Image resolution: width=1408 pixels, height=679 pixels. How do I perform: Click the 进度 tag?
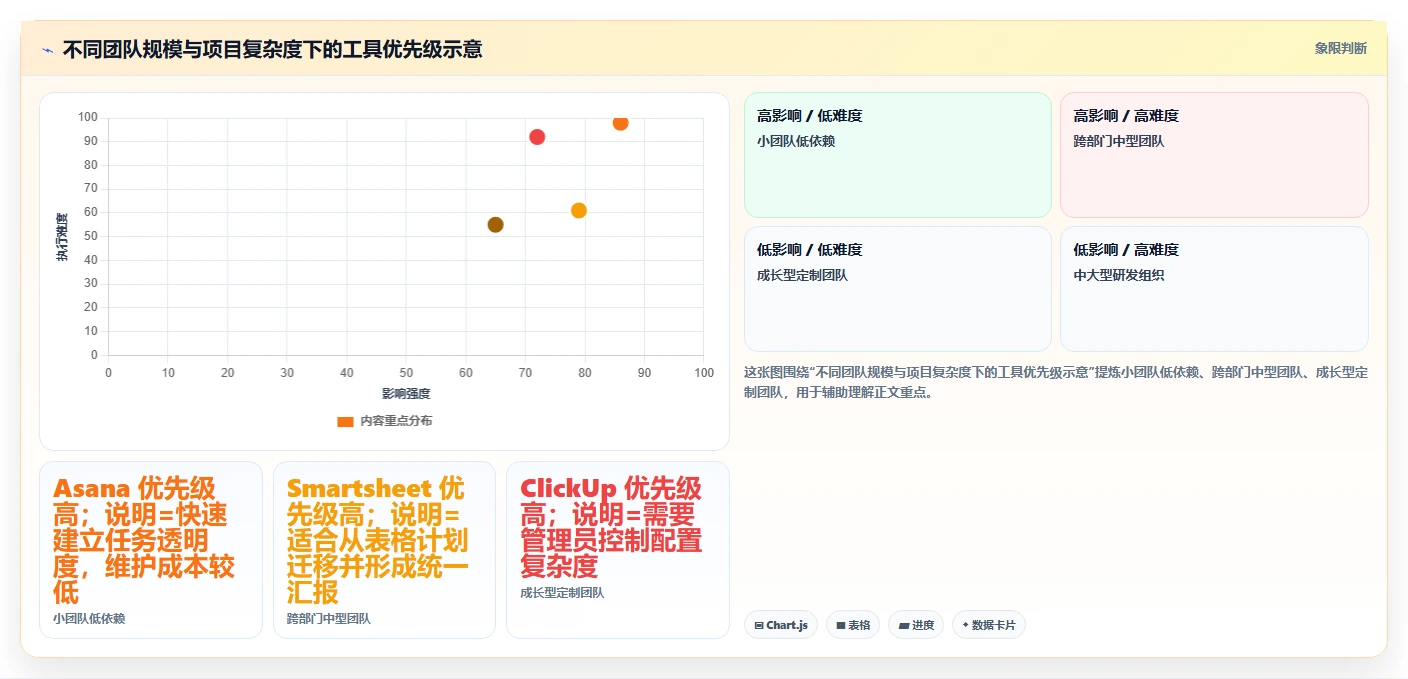pyautogui.click(x=916, y=625)
